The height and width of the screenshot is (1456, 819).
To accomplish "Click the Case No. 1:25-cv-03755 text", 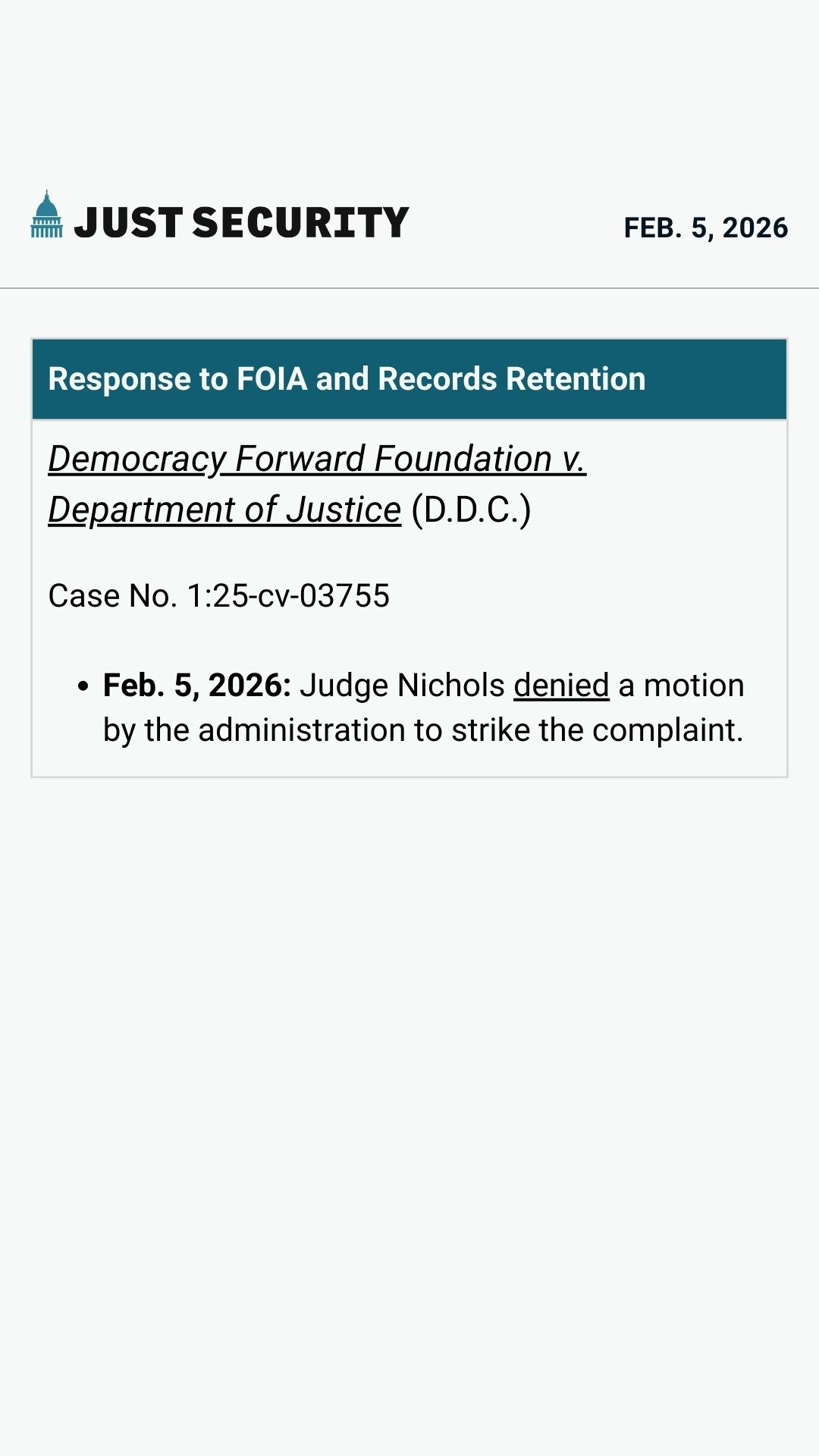I will [219, 596].
